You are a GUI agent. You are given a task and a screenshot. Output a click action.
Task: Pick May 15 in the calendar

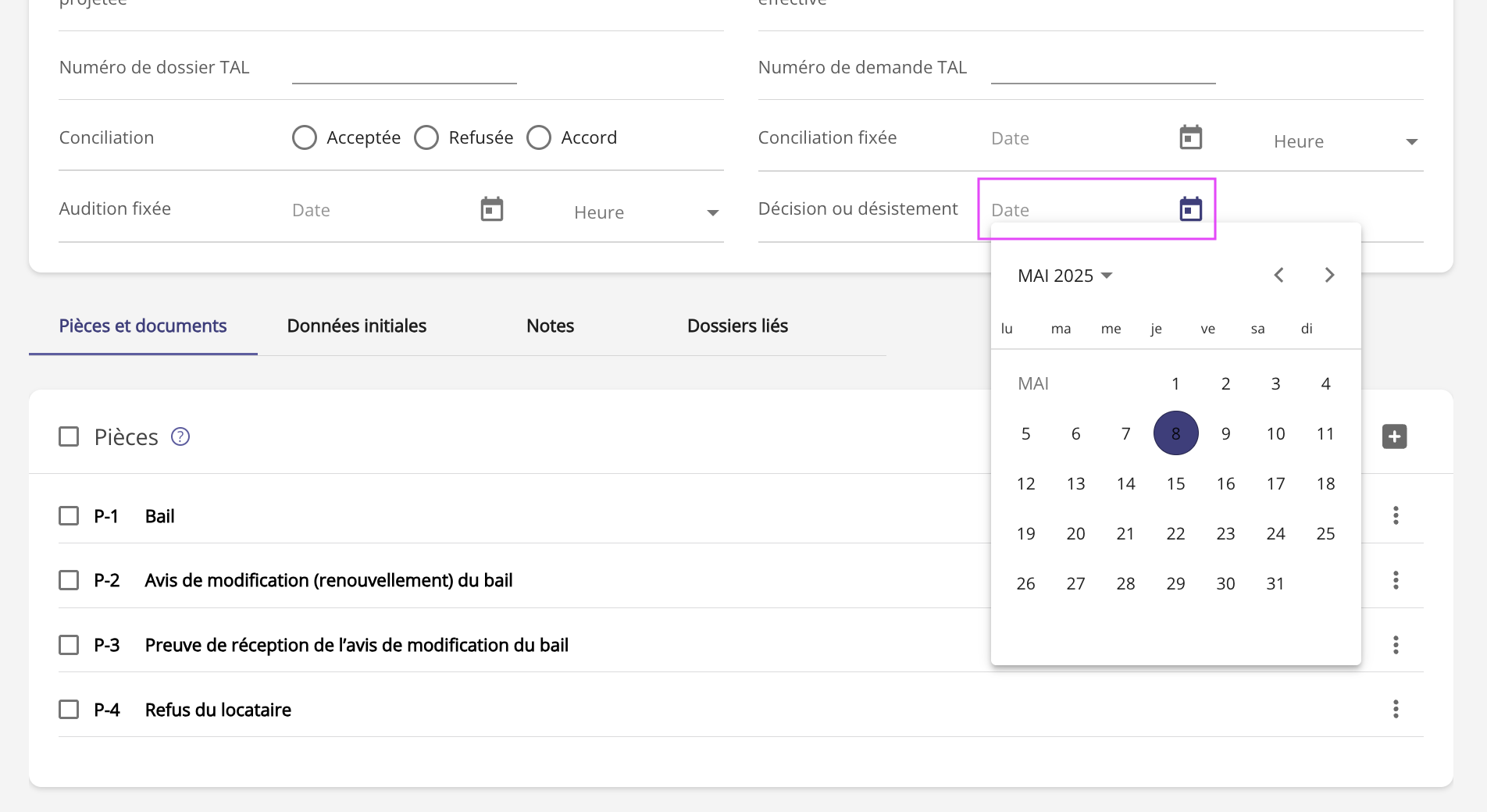pos(1175,483)
